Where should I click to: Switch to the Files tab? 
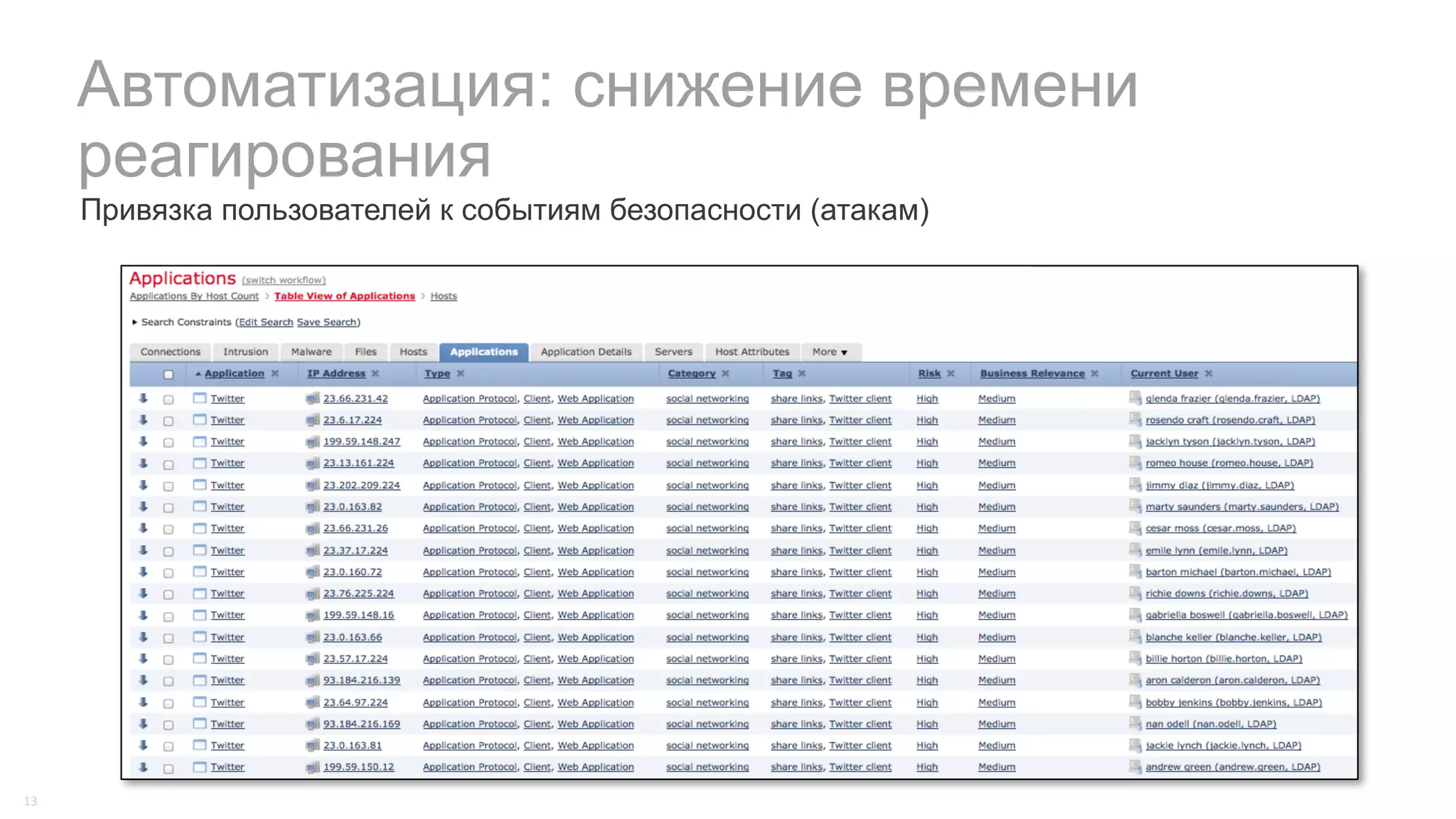pyautogui.click(x=365, y=352)
